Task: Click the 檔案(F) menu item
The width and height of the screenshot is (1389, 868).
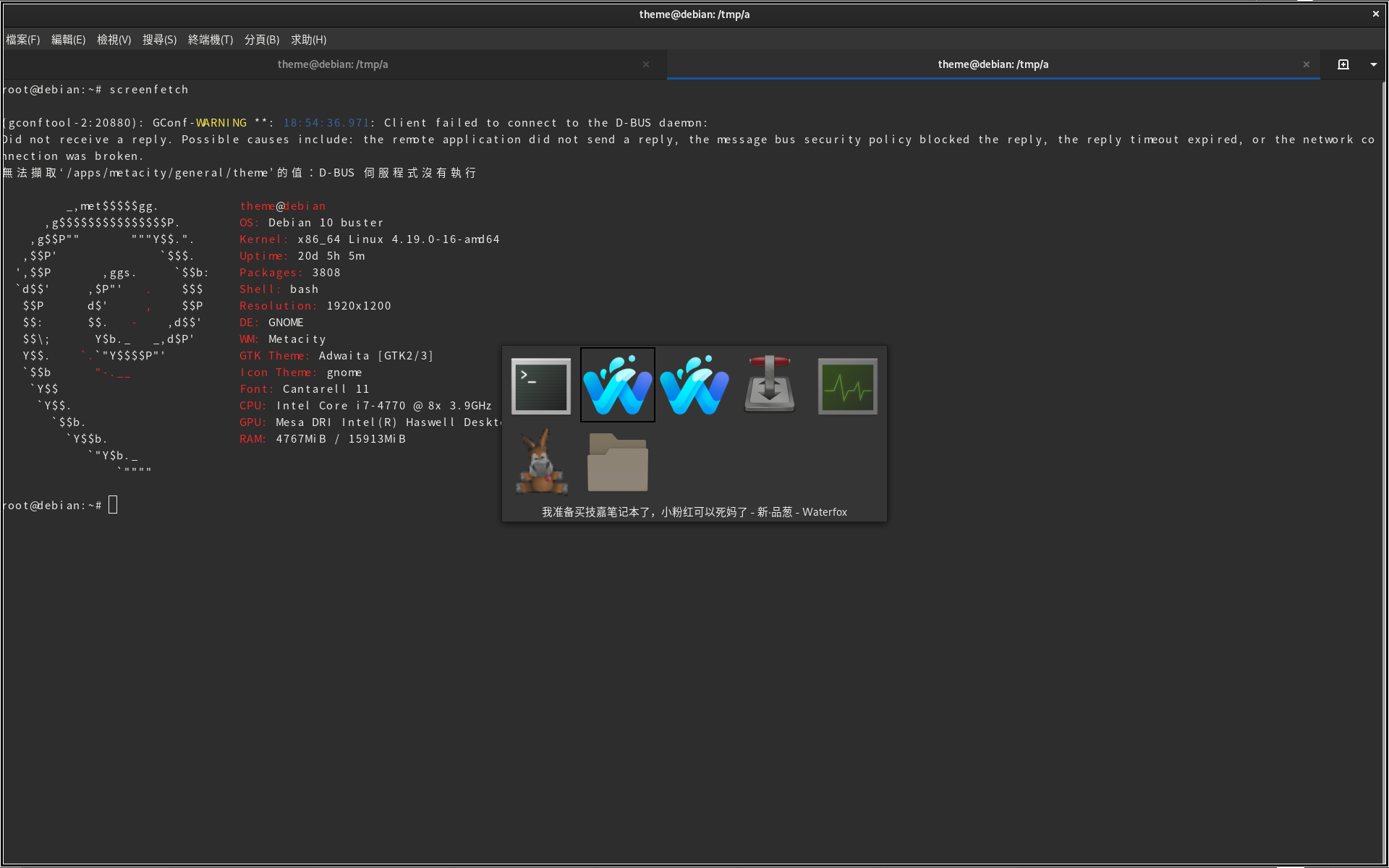Action: click(x=22, y=40)
